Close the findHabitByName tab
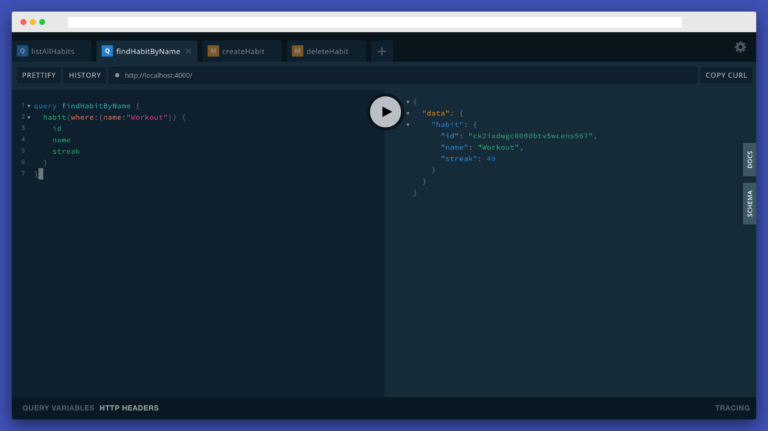The height and width of the screenshot is (431, 768). 189,51
